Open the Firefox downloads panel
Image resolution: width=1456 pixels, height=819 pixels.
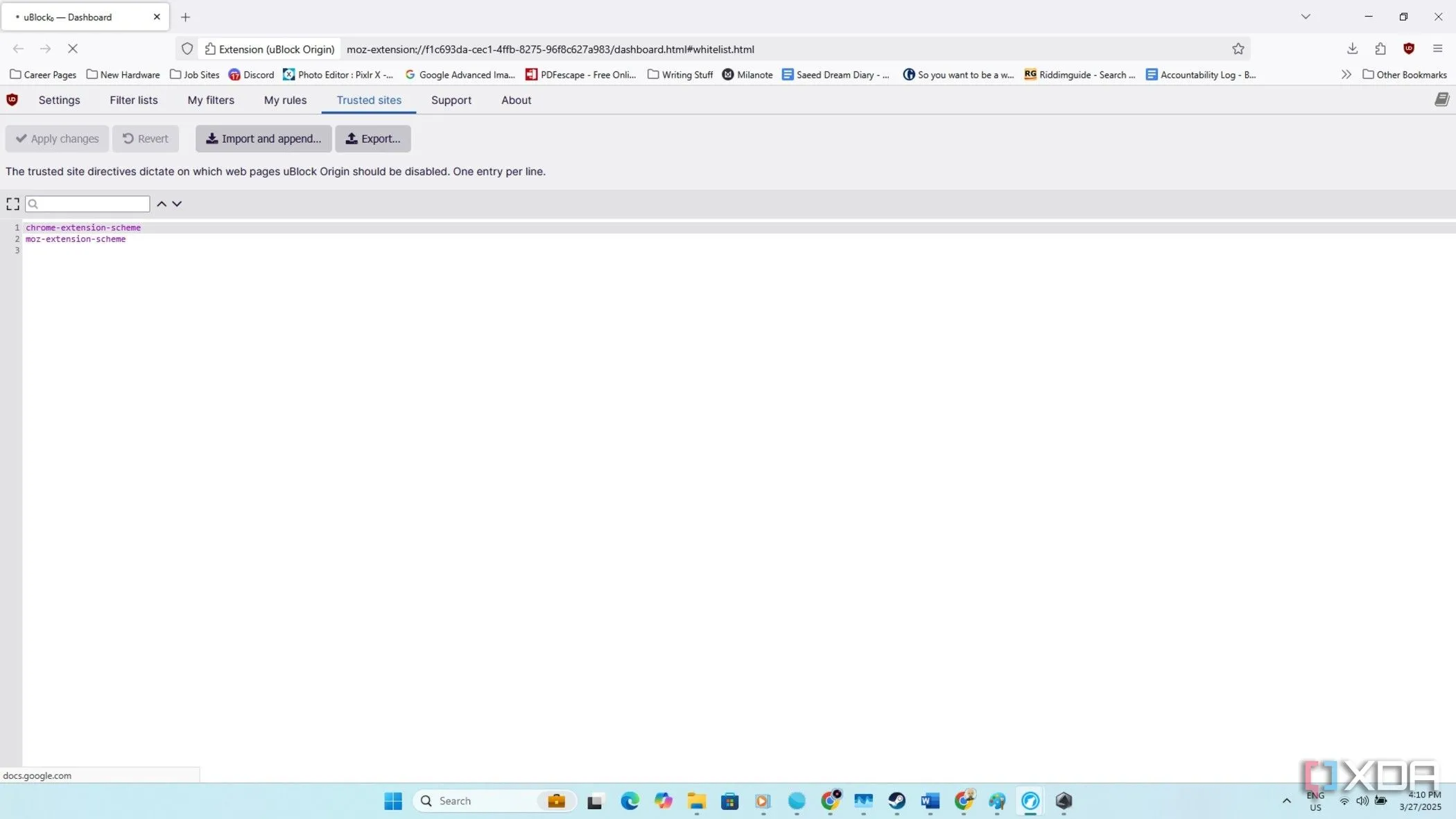tap(1352, 49)
